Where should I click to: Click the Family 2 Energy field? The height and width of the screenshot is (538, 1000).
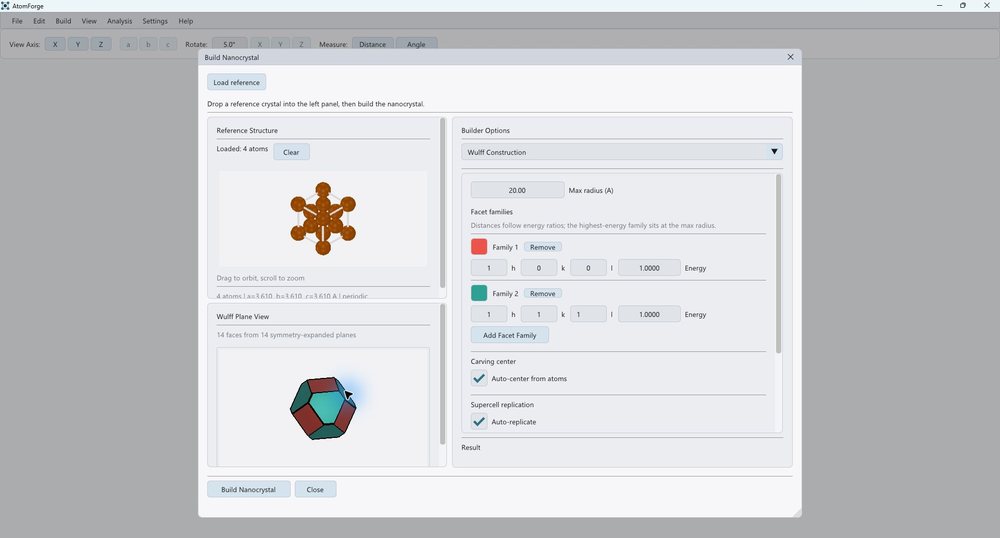[649, 314]
